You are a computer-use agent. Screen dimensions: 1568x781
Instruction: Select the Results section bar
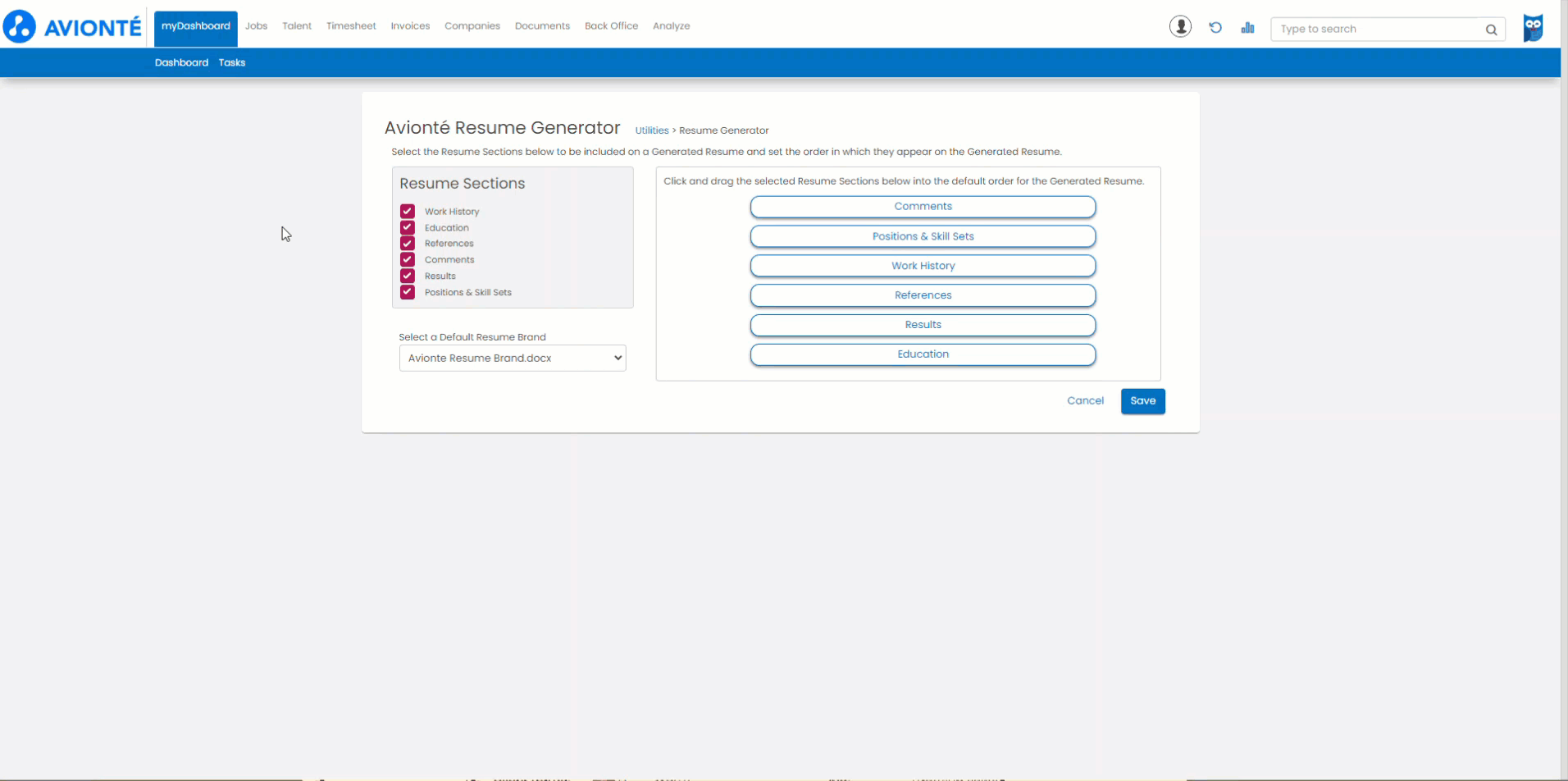923,325
